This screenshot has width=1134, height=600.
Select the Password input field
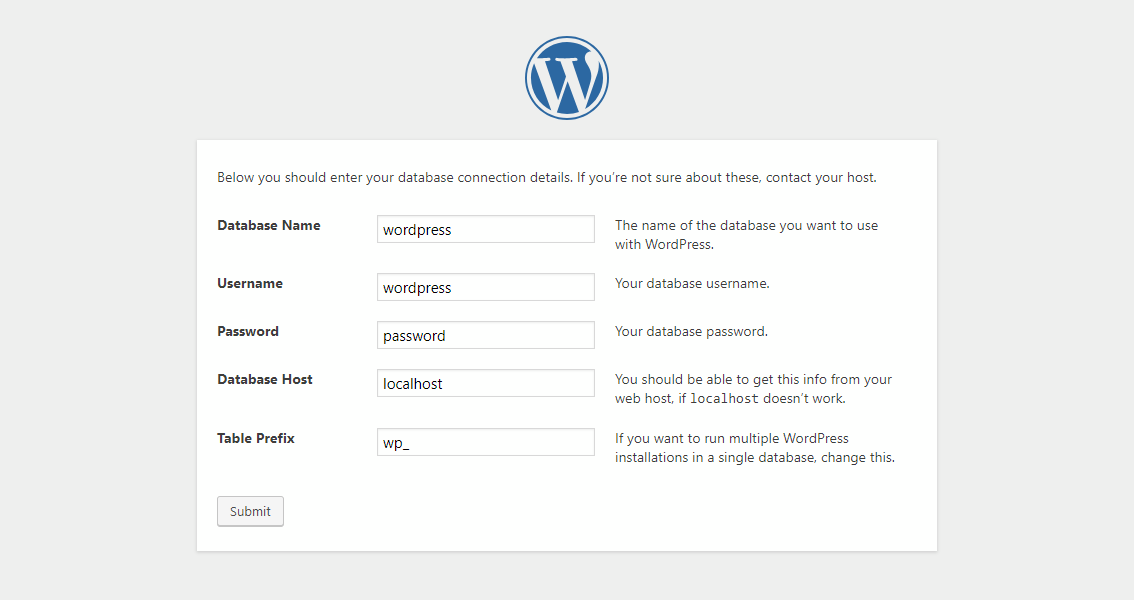(485, 335)
